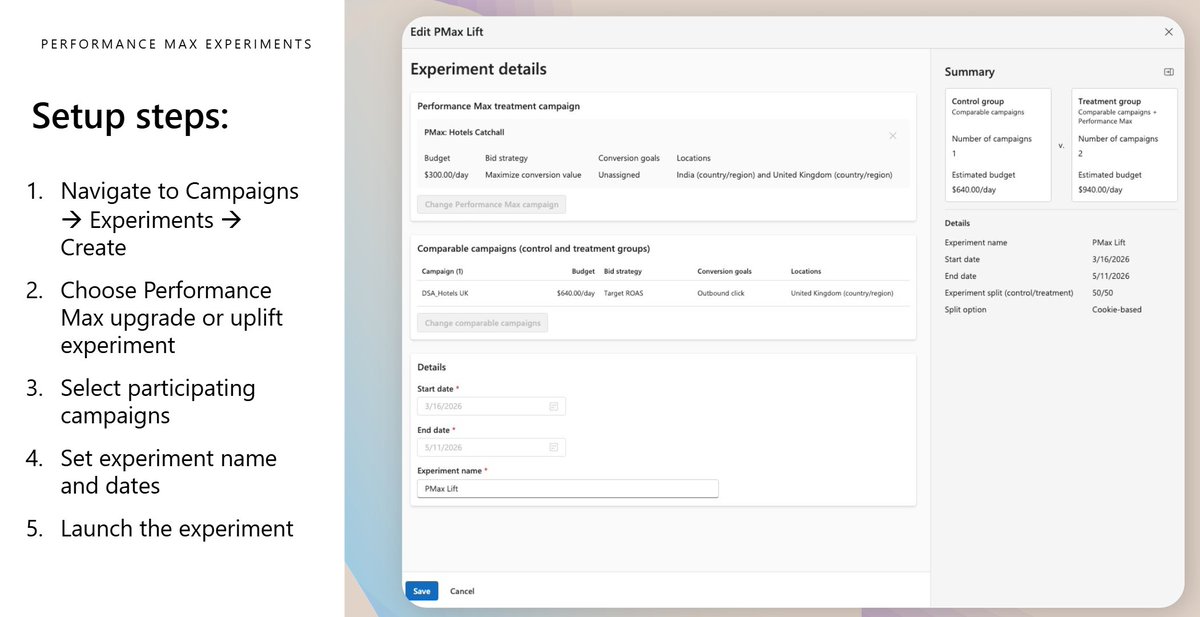The width and height of the screenshot is (1200, 617).
Task: Click the $300.00/day budget value
Action: click(445, 175)
